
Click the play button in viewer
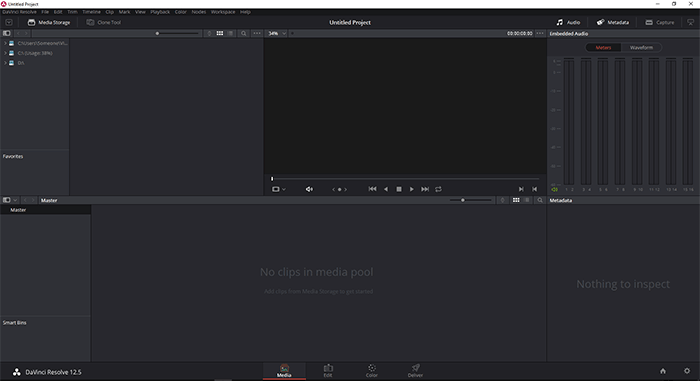click(412, 189)
